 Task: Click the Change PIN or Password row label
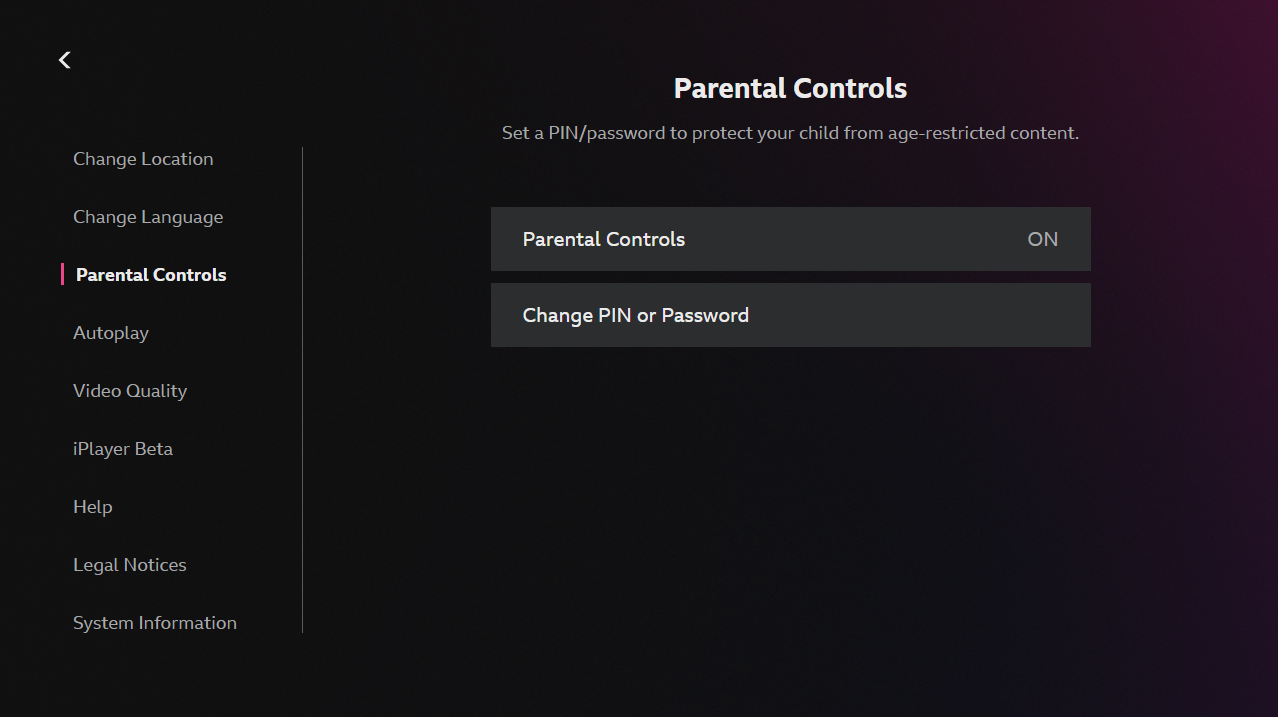click(x=636, y=315)
